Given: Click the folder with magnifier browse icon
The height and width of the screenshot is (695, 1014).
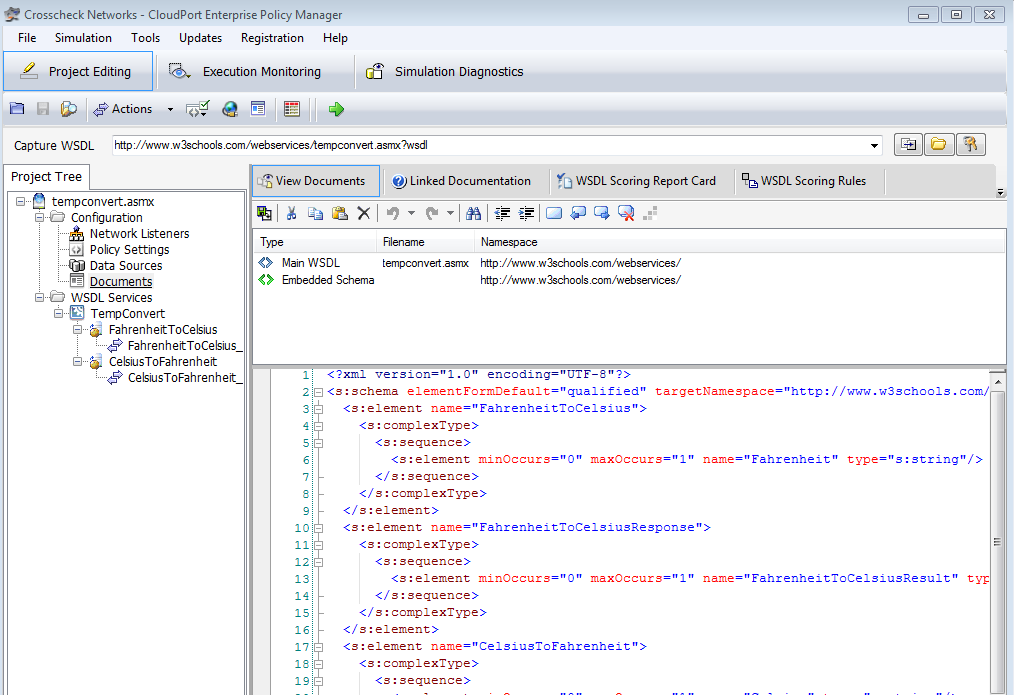Looking at the screenshot, I should tap(69, 109).
